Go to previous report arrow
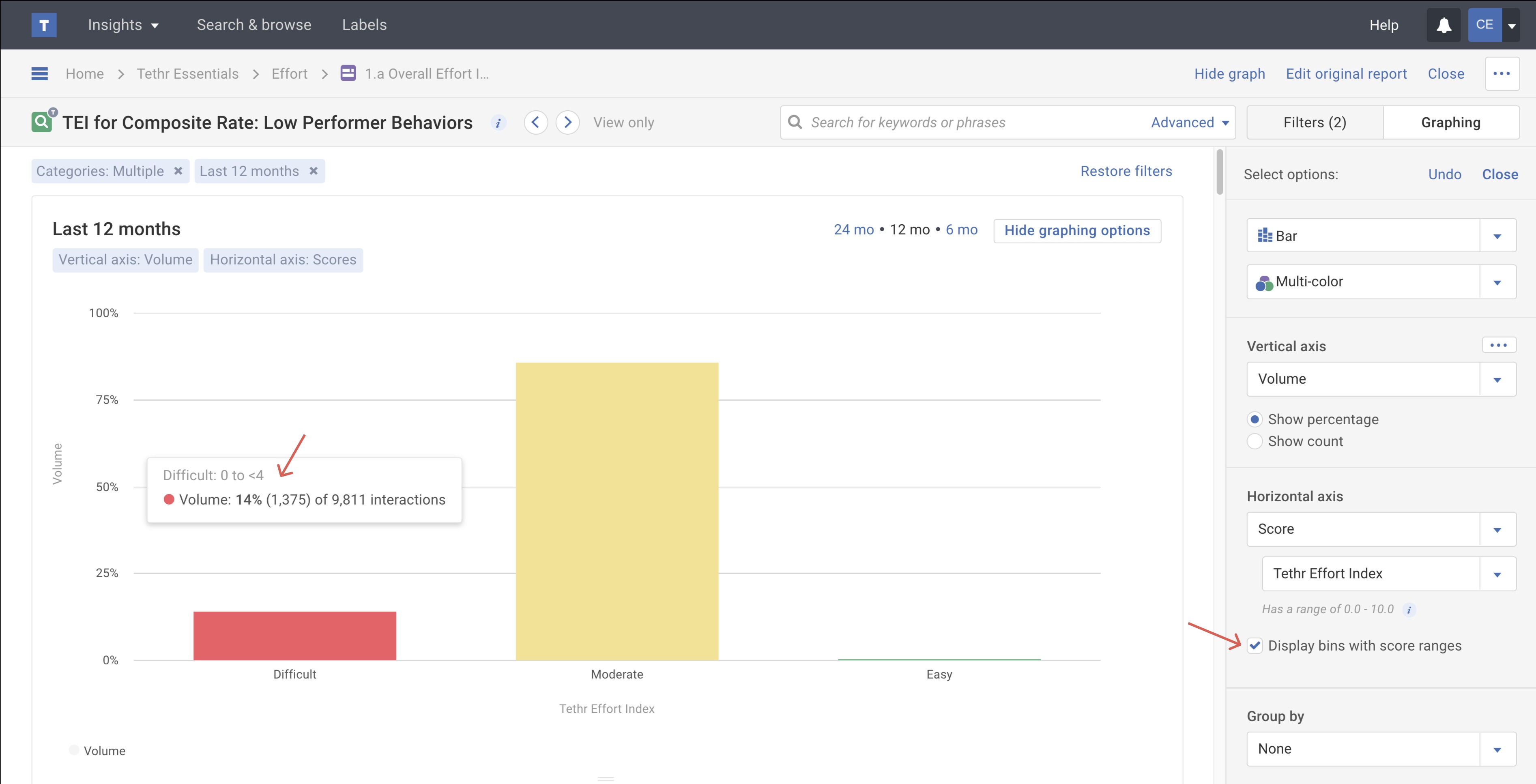Screen dimensions: 1536x784 (x=535, y=123)
